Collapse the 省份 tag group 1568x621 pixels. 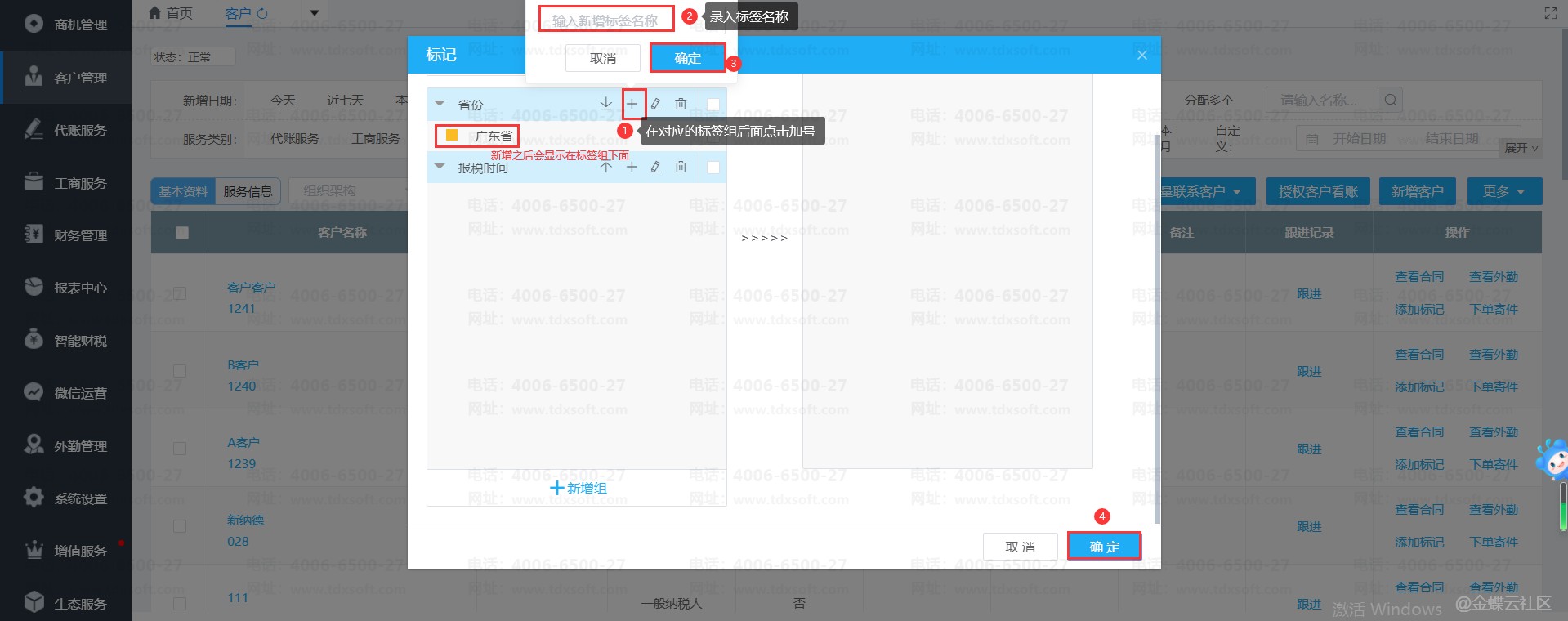(440, 104)
